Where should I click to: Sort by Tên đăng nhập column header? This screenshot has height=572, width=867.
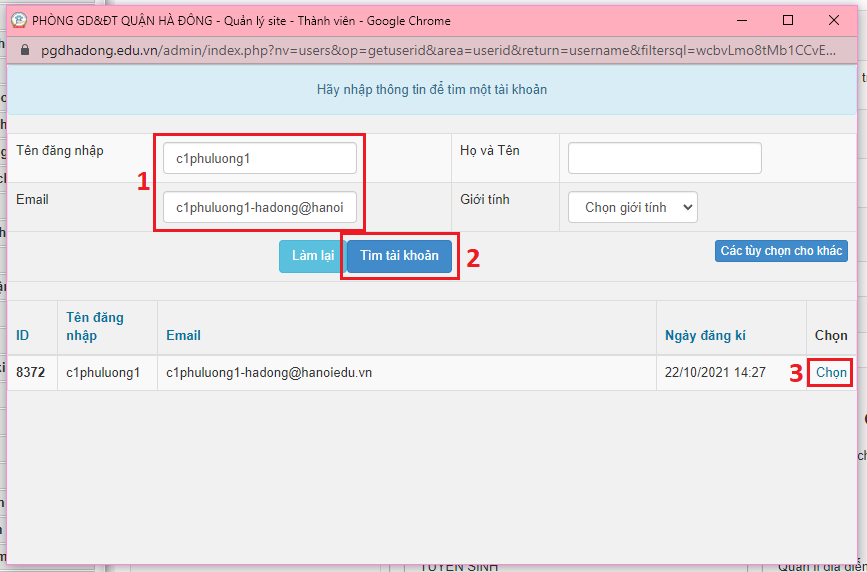(x=95, y=326)
